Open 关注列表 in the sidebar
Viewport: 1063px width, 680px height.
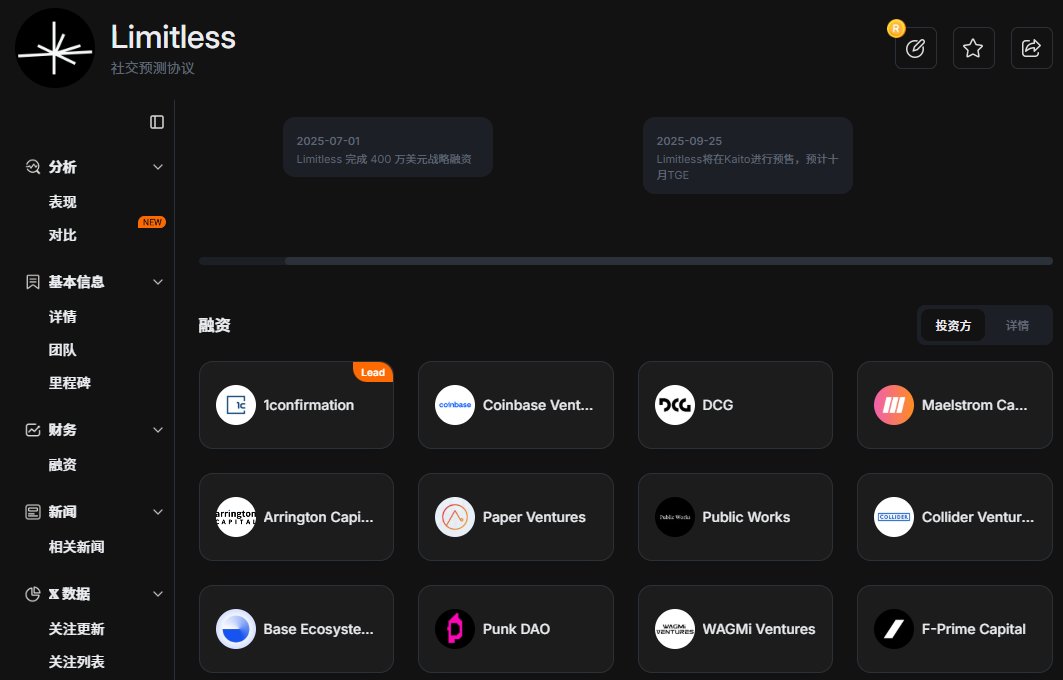point(77,662)
